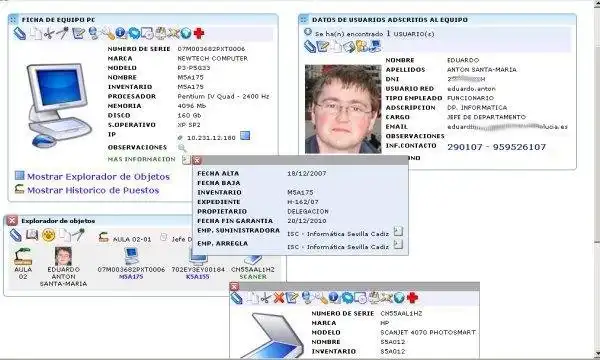Close the Fecha Alta details popup
The height and width of the screenshot is (360, 600).
point(197,160)
